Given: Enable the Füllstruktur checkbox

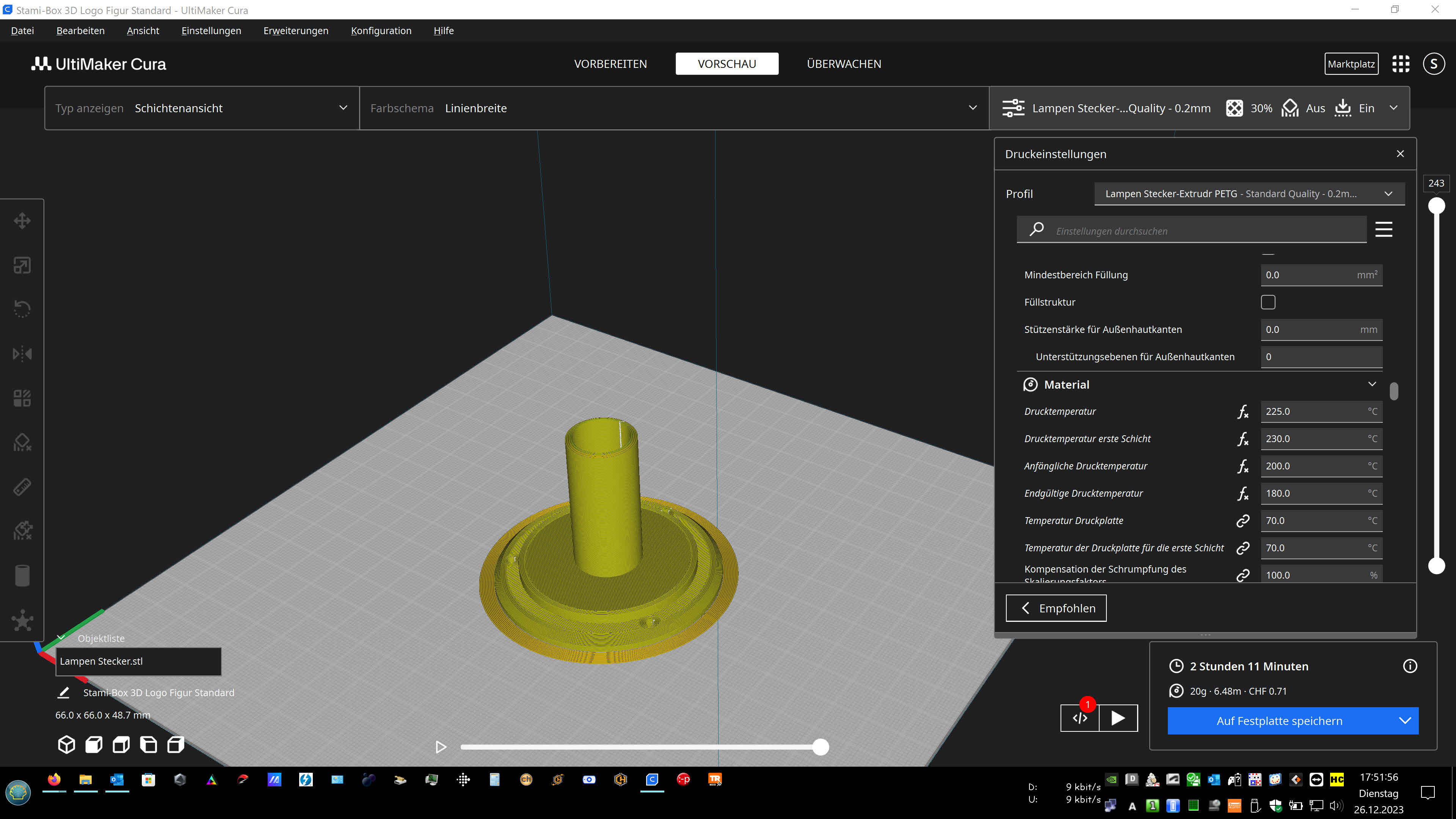Looking at the screenshot, I should click(1268, 302).
